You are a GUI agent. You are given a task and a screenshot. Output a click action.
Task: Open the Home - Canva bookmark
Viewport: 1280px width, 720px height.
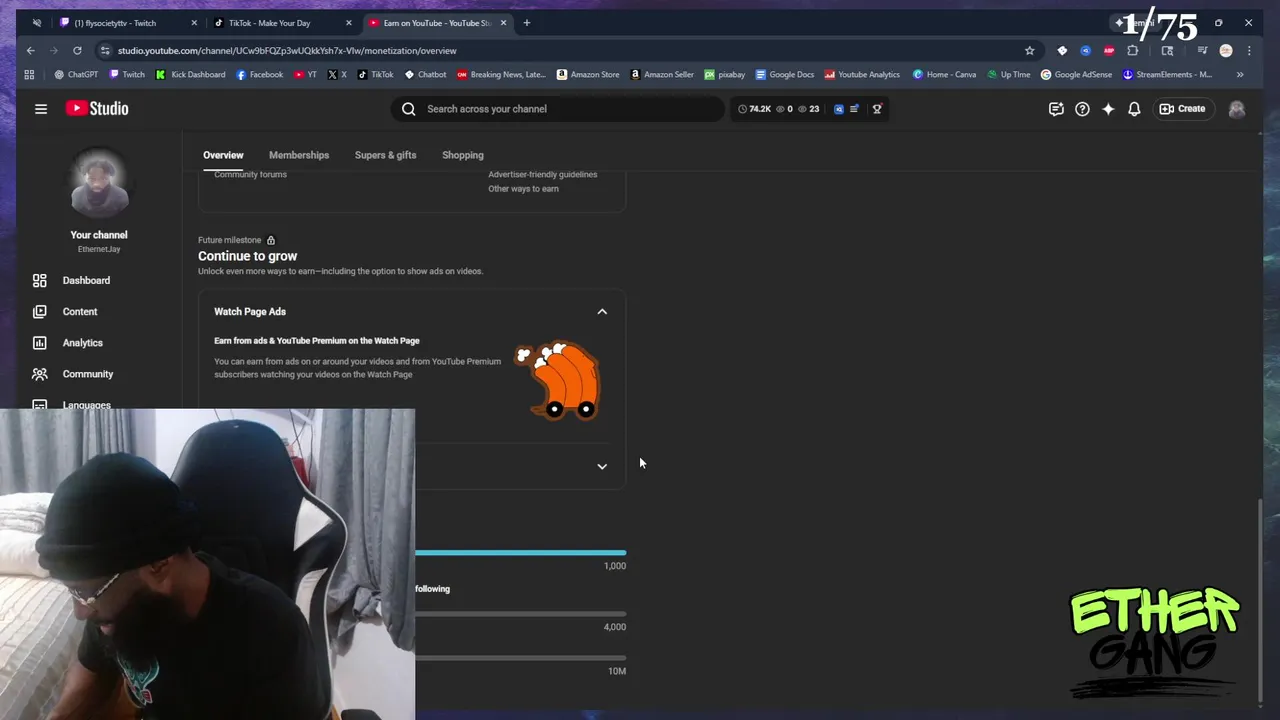click(x=944, y=74)
